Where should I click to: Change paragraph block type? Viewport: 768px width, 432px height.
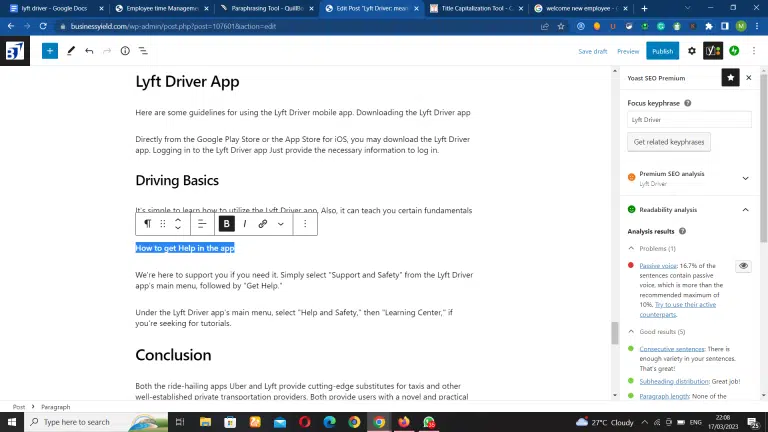coord(147,224)
